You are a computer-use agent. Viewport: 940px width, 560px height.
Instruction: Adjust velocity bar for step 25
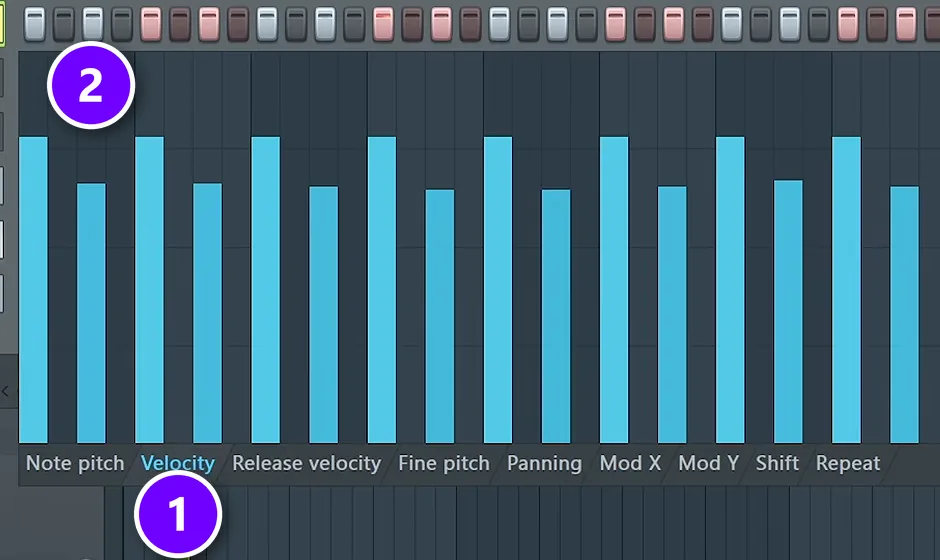(730, 290)
